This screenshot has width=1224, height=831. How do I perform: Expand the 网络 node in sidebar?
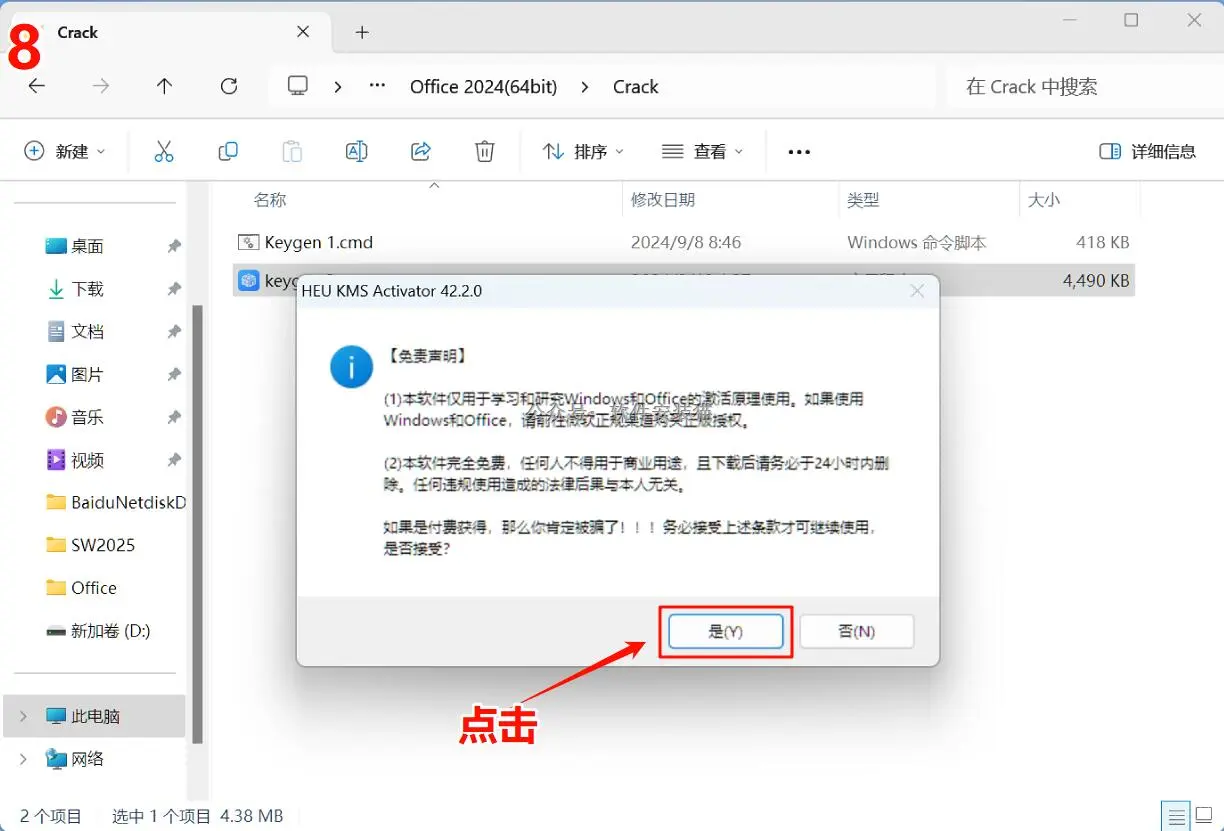21,759
